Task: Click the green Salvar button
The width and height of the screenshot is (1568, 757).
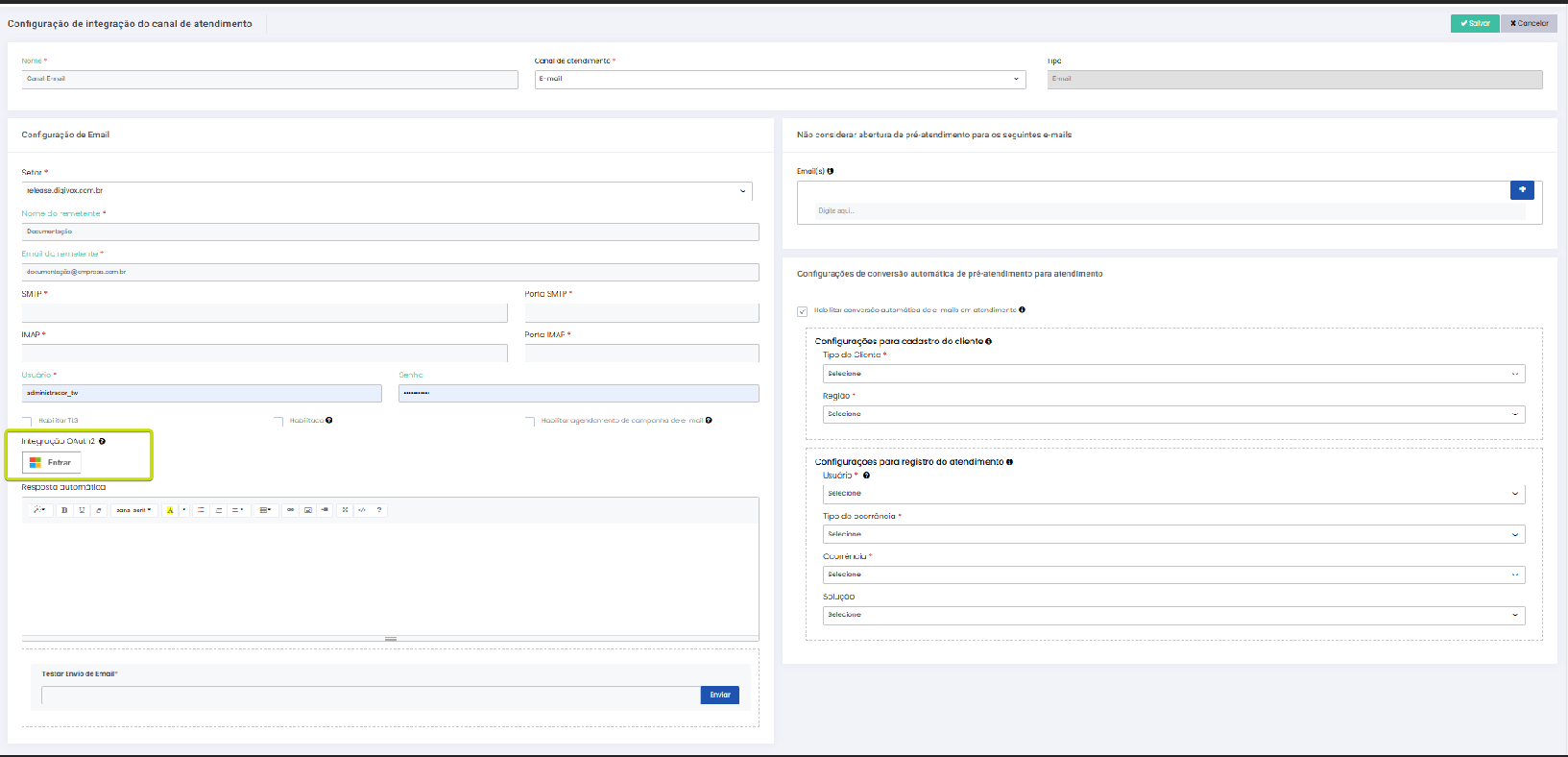Action: point(1474,23)
